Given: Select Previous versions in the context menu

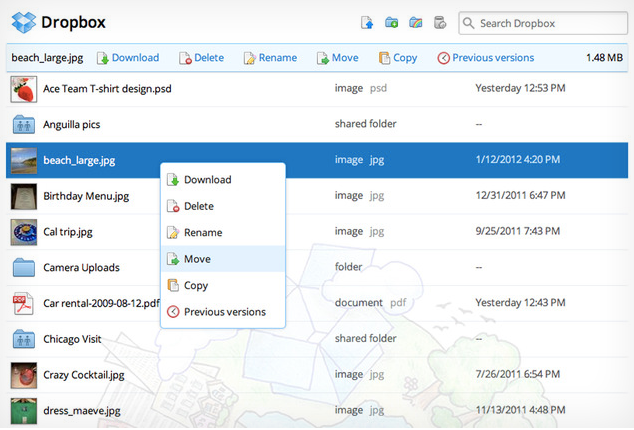Looking at the screenshot, I should click(224, 312).
